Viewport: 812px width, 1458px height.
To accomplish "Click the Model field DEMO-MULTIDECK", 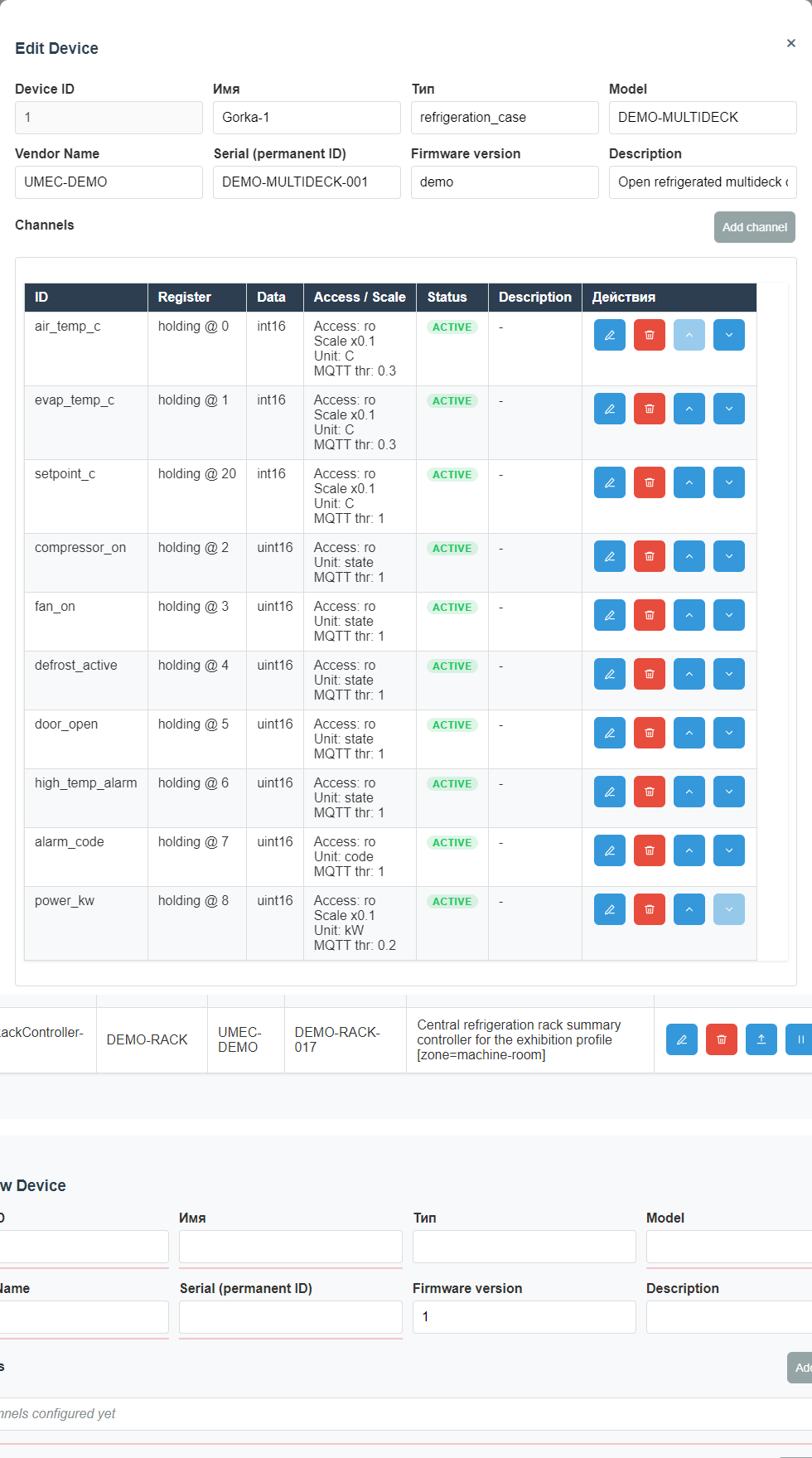I will [702, 118].
